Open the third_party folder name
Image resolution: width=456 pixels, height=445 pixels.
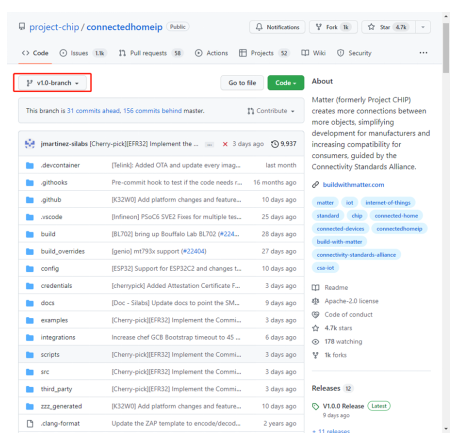(56, 389)
